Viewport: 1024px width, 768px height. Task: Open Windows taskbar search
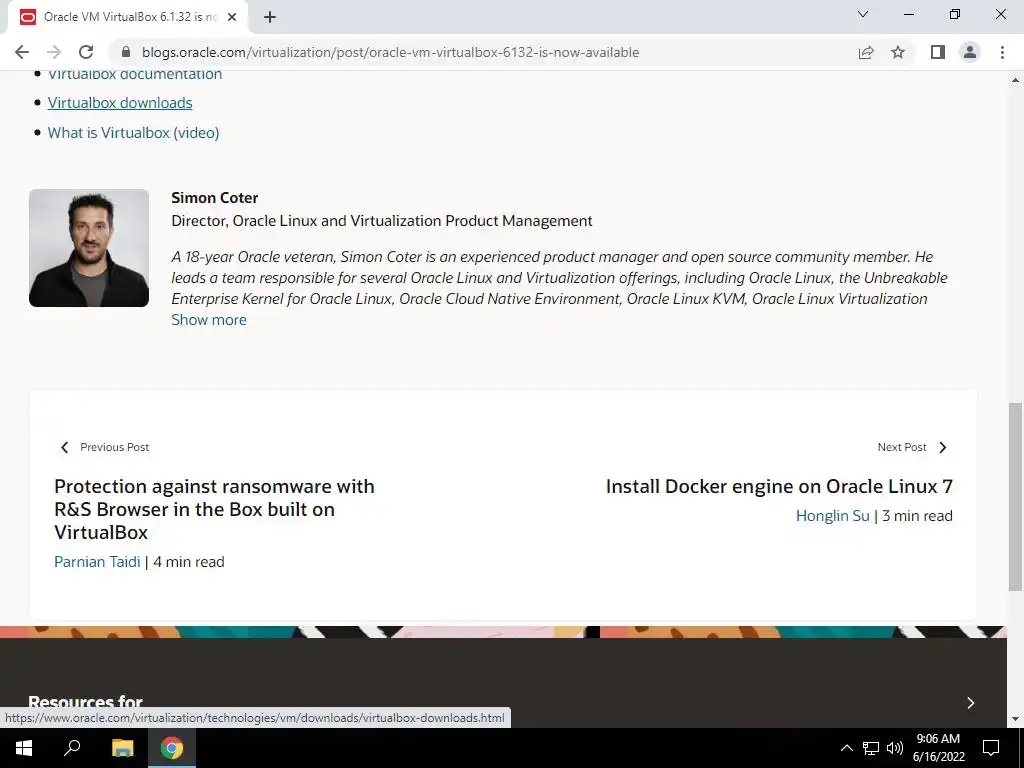click(72, 748)
